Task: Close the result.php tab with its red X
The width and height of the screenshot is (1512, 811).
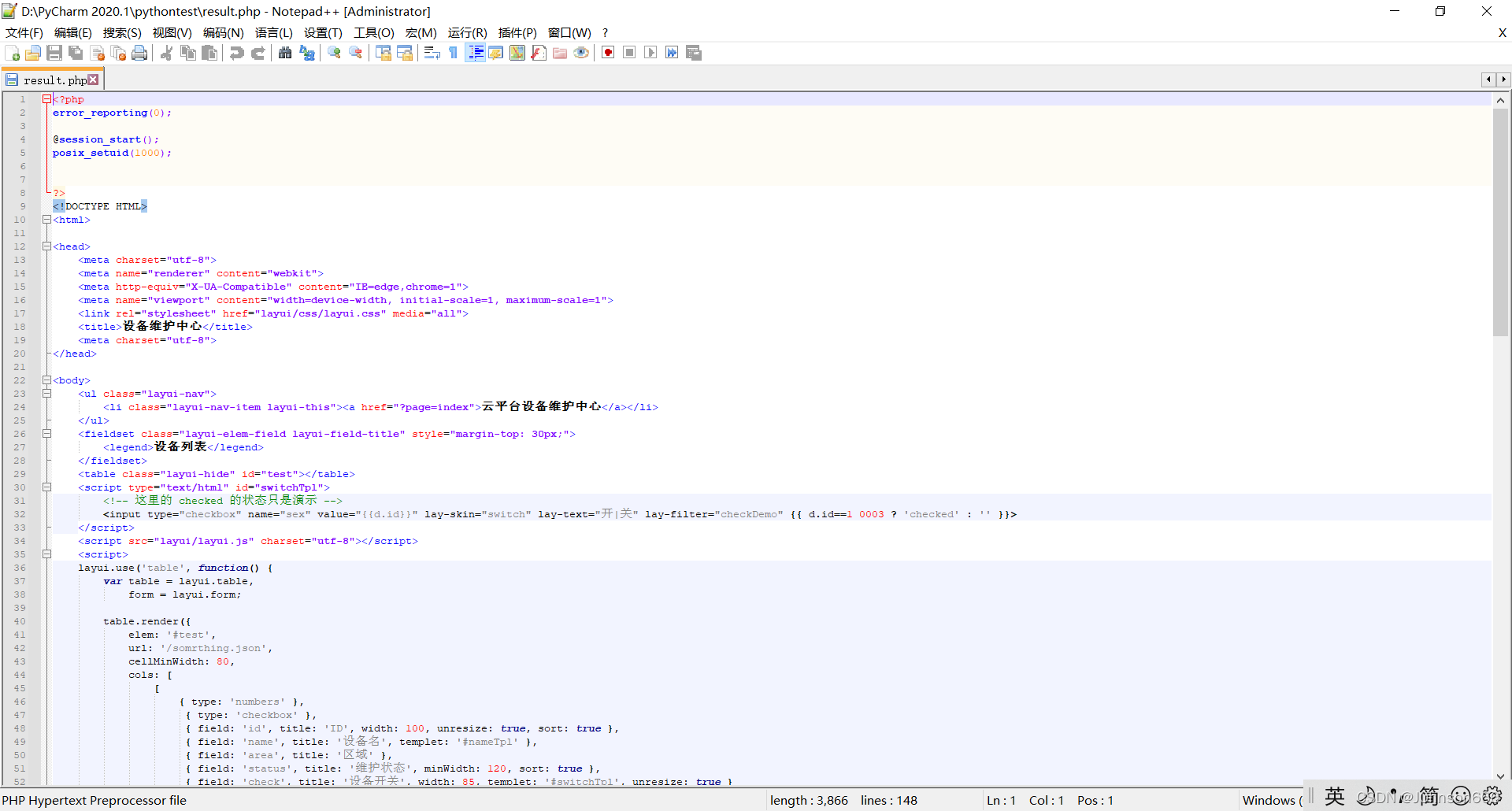Action: click(x=94, y=80)
